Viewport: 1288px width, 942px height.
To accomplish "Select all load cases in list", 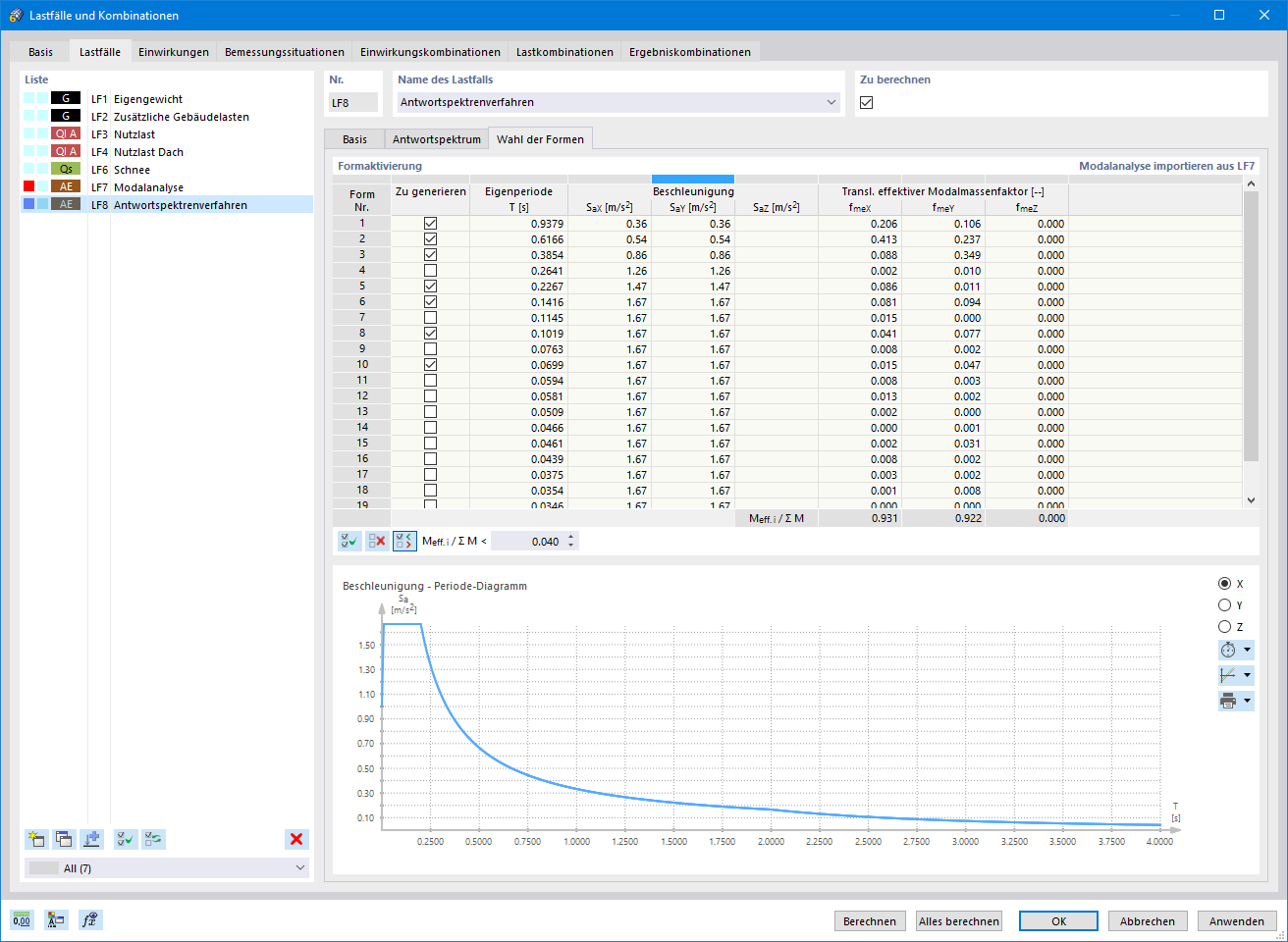I will coord(126,839).
